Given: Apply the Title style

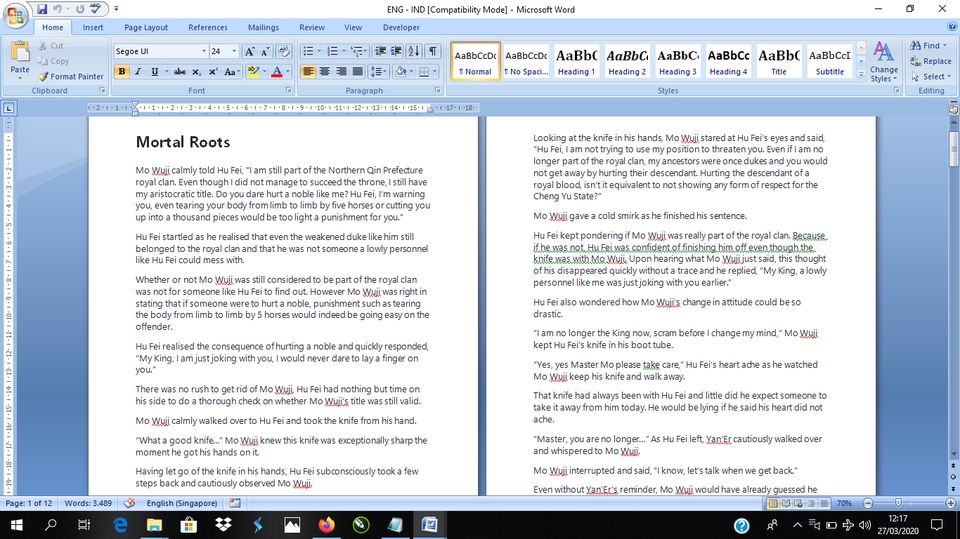Looking at the screenshot, I should (779, 61).
